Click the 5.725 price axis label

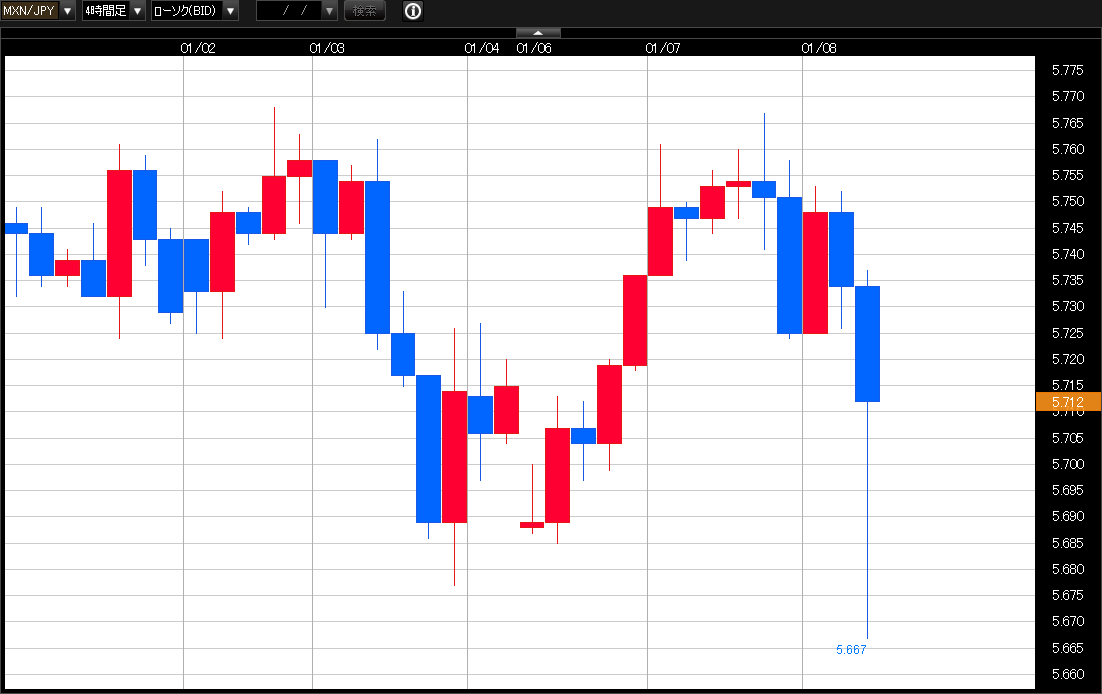[1068, 333]
